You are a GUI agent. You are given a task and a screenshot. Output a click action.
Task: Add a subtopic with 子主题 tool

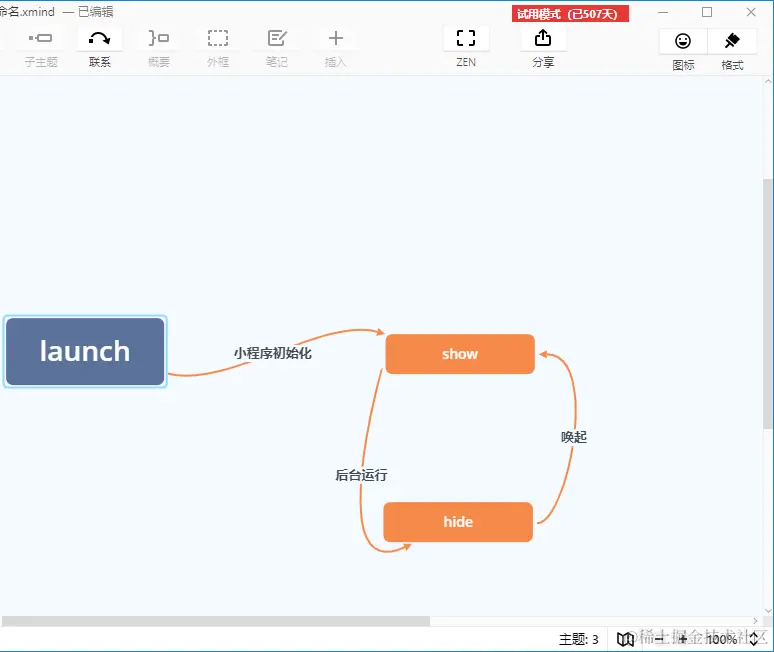pos(41,48)
